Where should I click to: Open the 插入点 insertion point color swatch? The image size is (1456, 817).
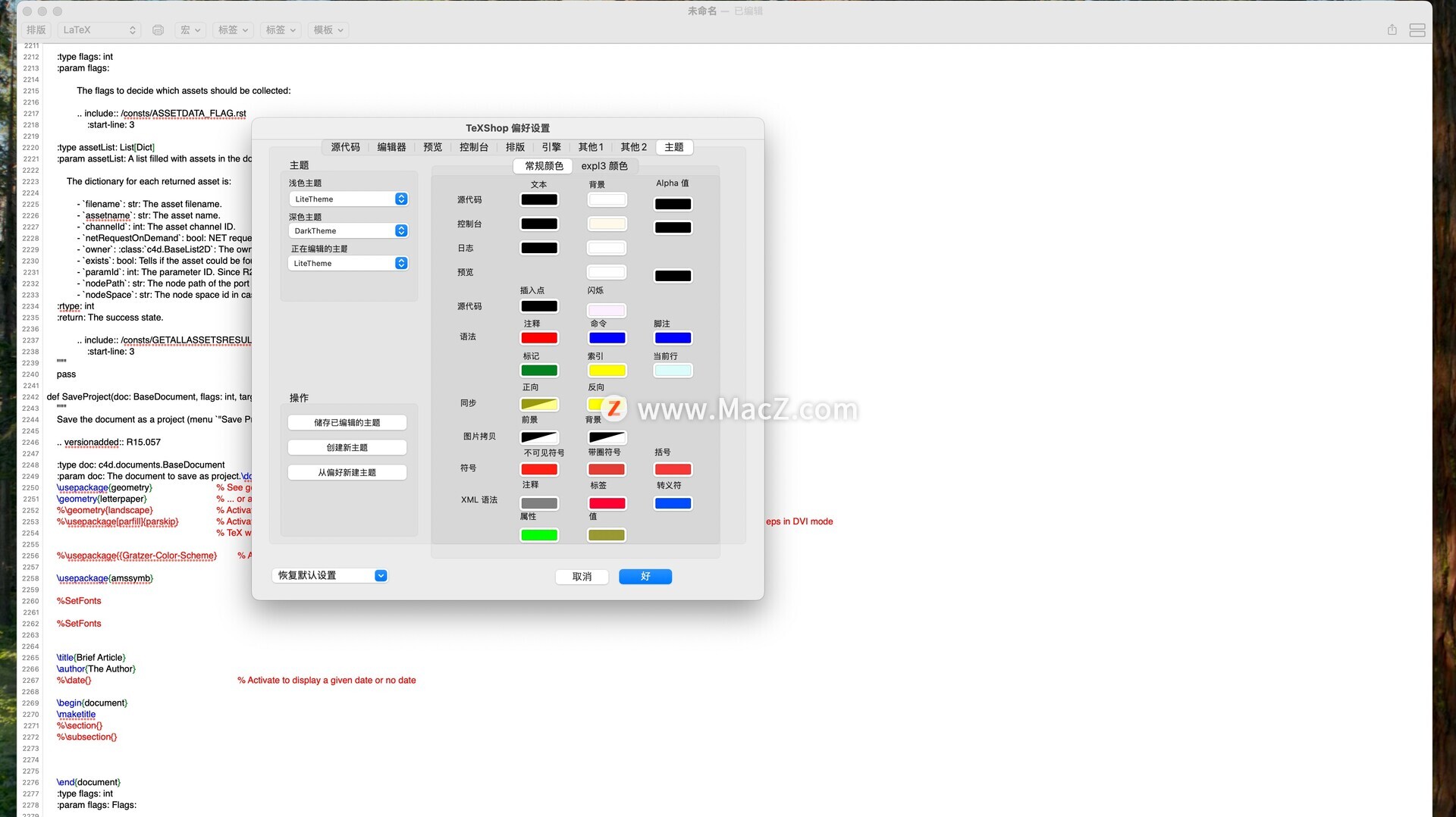tap(539, 307)
